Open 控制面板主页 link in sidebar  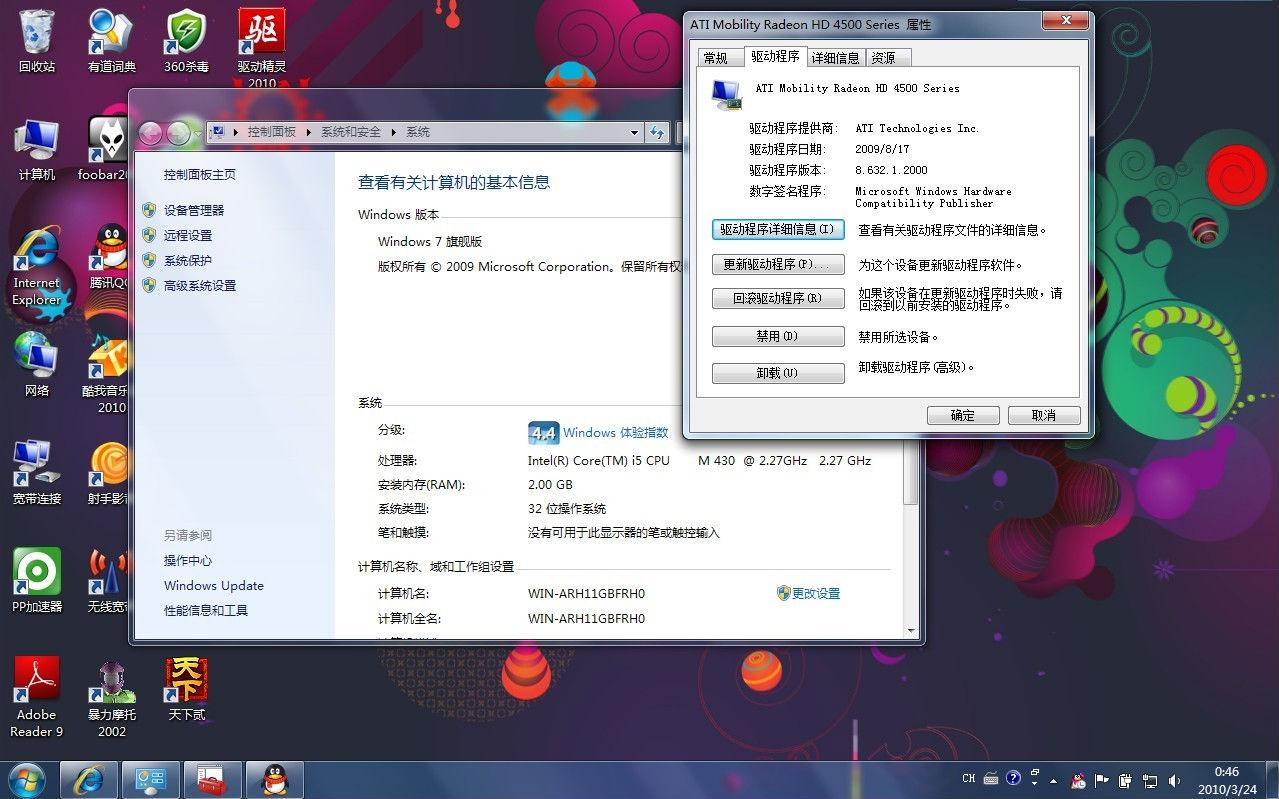[x=200, y=174]
